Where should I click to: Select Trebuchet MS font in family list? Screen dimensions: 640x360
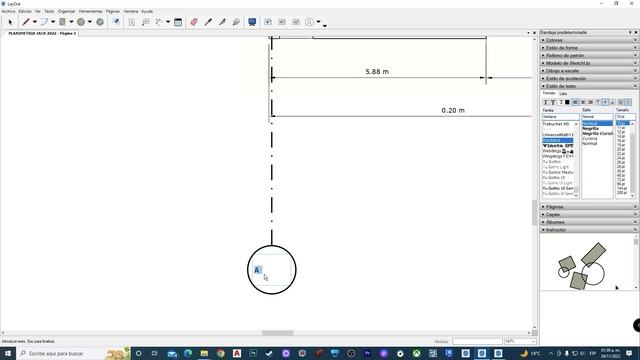coord(556,124)
